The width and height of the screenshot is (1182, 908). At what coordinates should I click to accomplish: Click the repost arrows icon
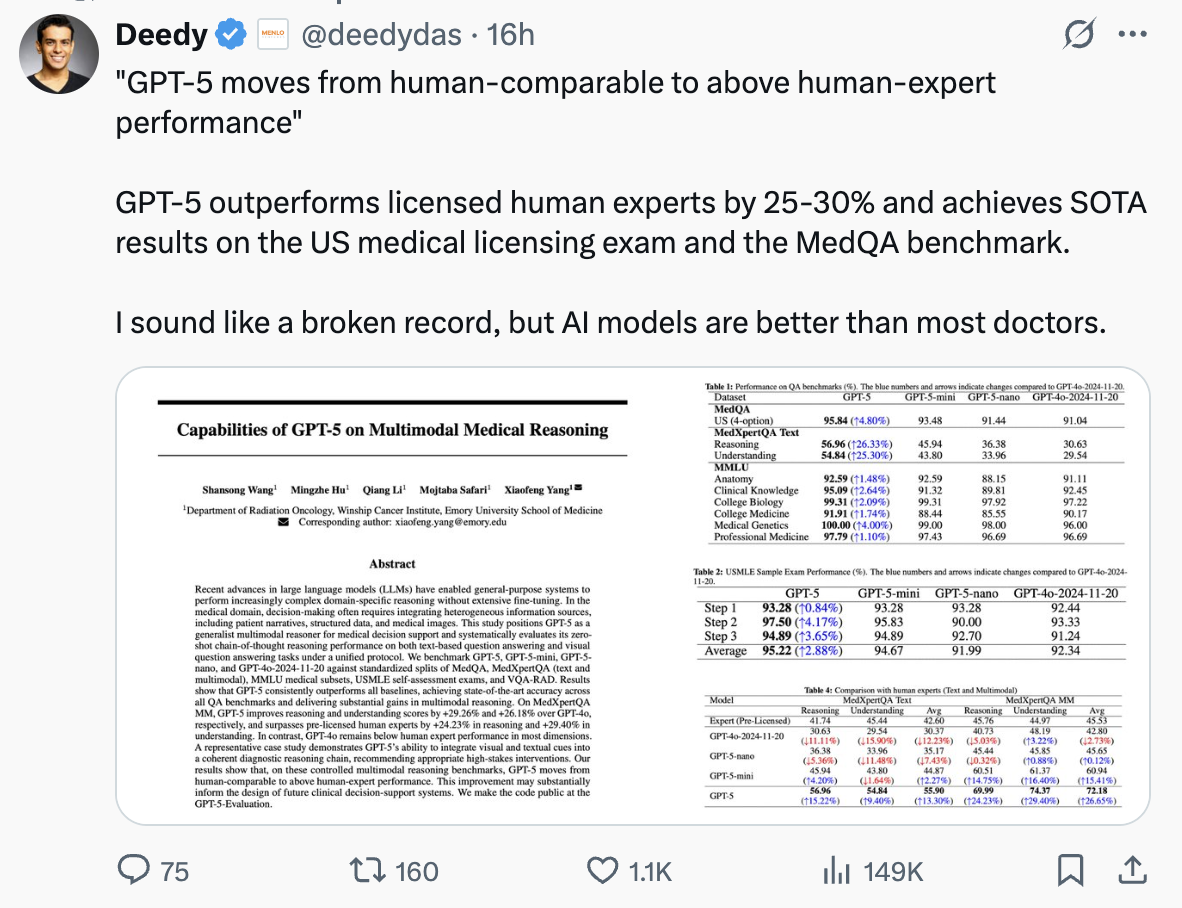pos(367,870)
